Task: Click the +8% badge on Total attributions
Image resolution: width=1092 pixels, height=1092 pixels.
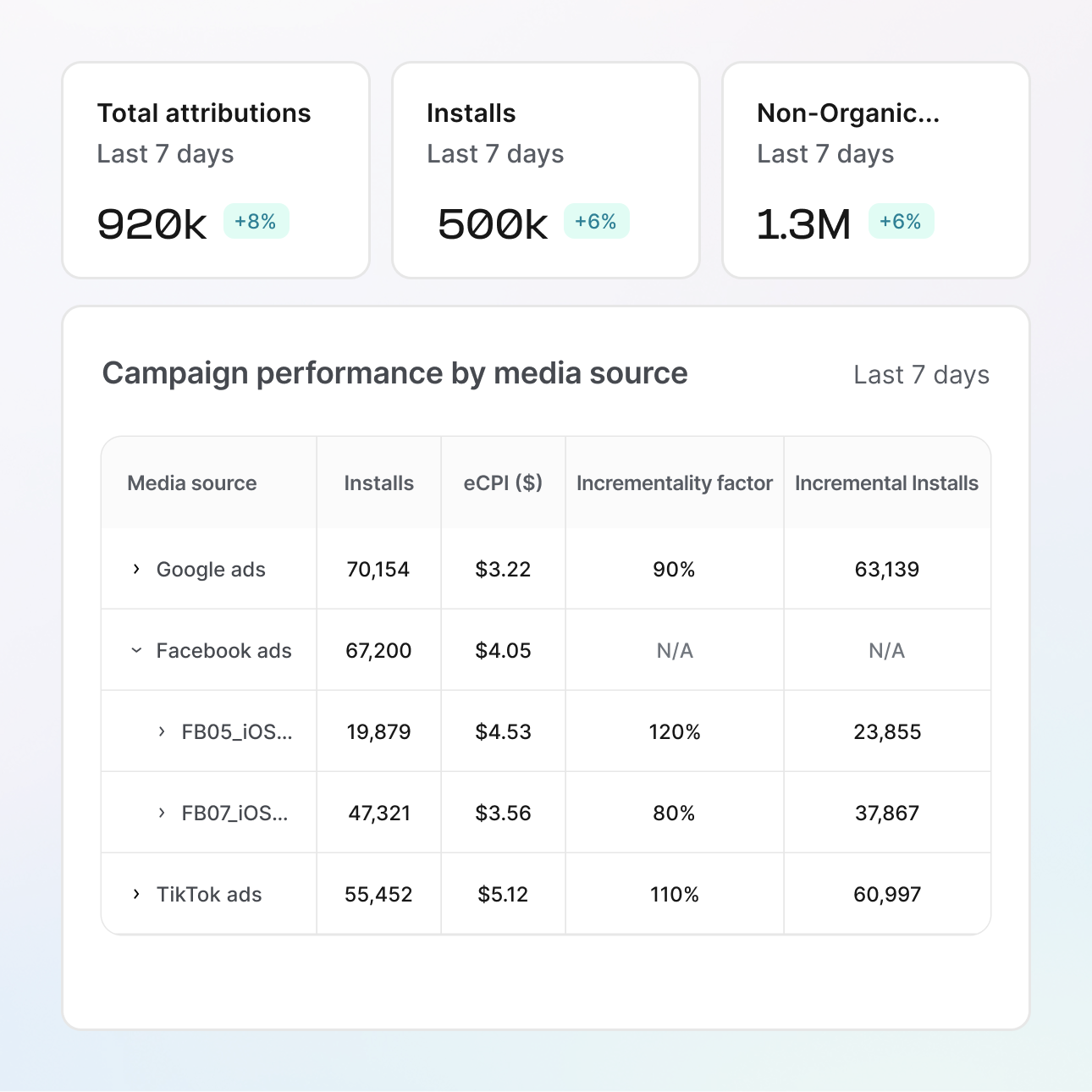Action: [x=256, y=222]
